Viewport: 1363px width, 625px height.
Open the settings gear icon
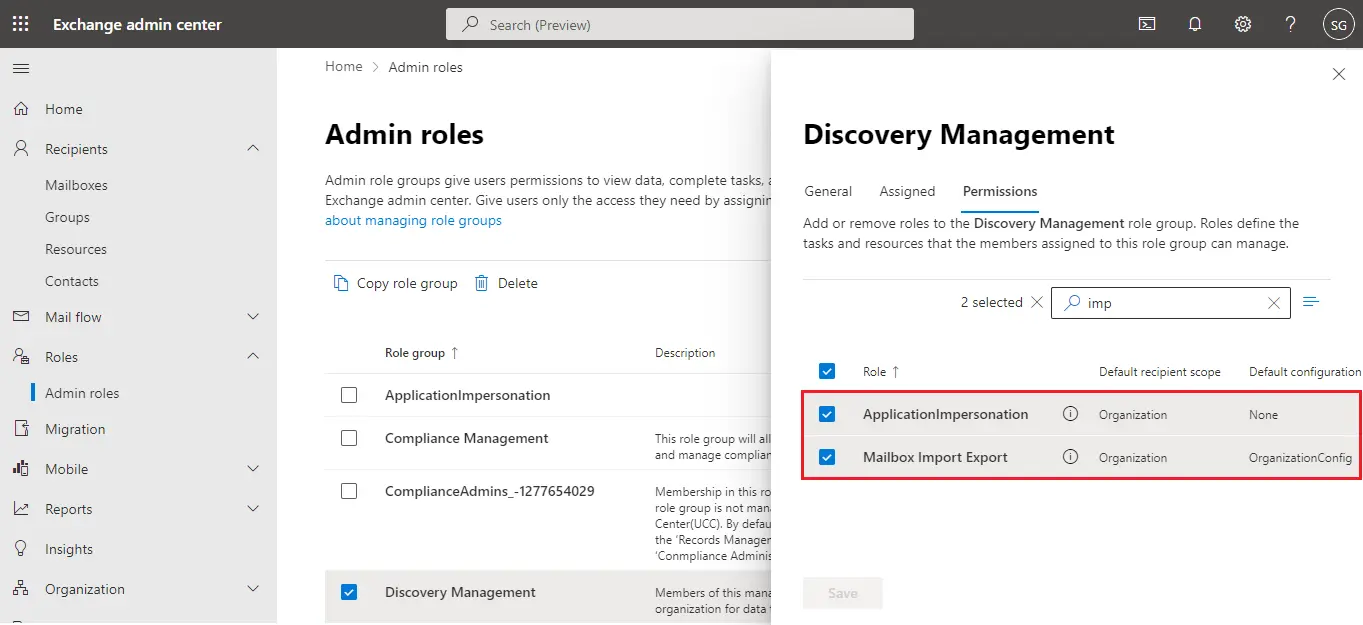tap(1243, 24)
